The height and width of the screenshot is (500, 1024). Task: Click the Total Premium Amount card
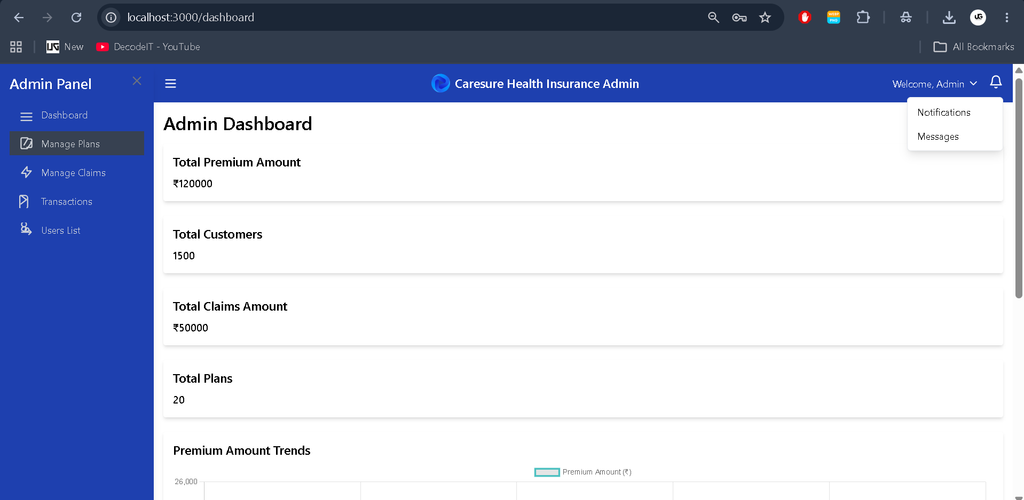[x=583, y=172]
